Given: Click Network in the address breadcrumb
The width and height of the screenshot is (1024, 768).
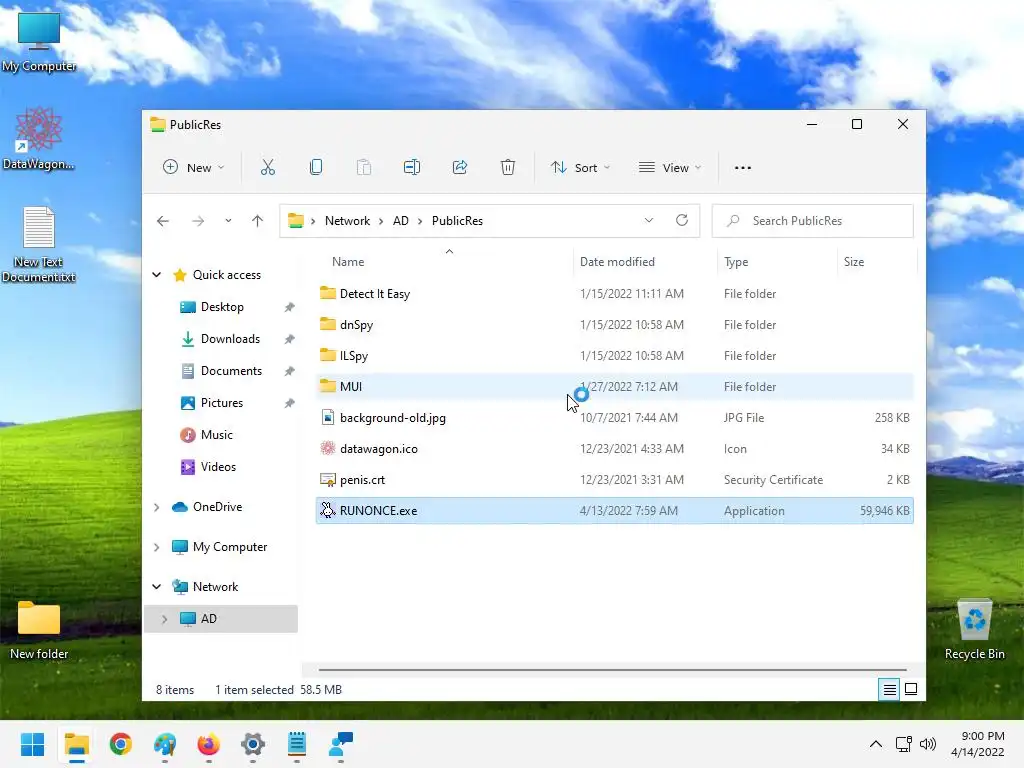Looking at the screenshot, I should point(347,221).
